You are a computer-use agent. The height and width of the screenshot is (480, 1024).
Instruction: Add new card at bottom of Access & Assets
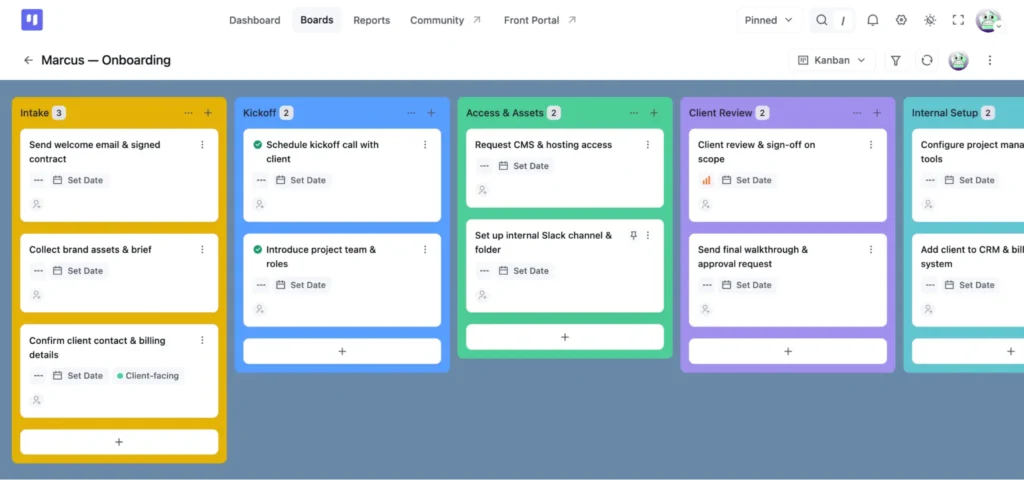coord(565,337)
